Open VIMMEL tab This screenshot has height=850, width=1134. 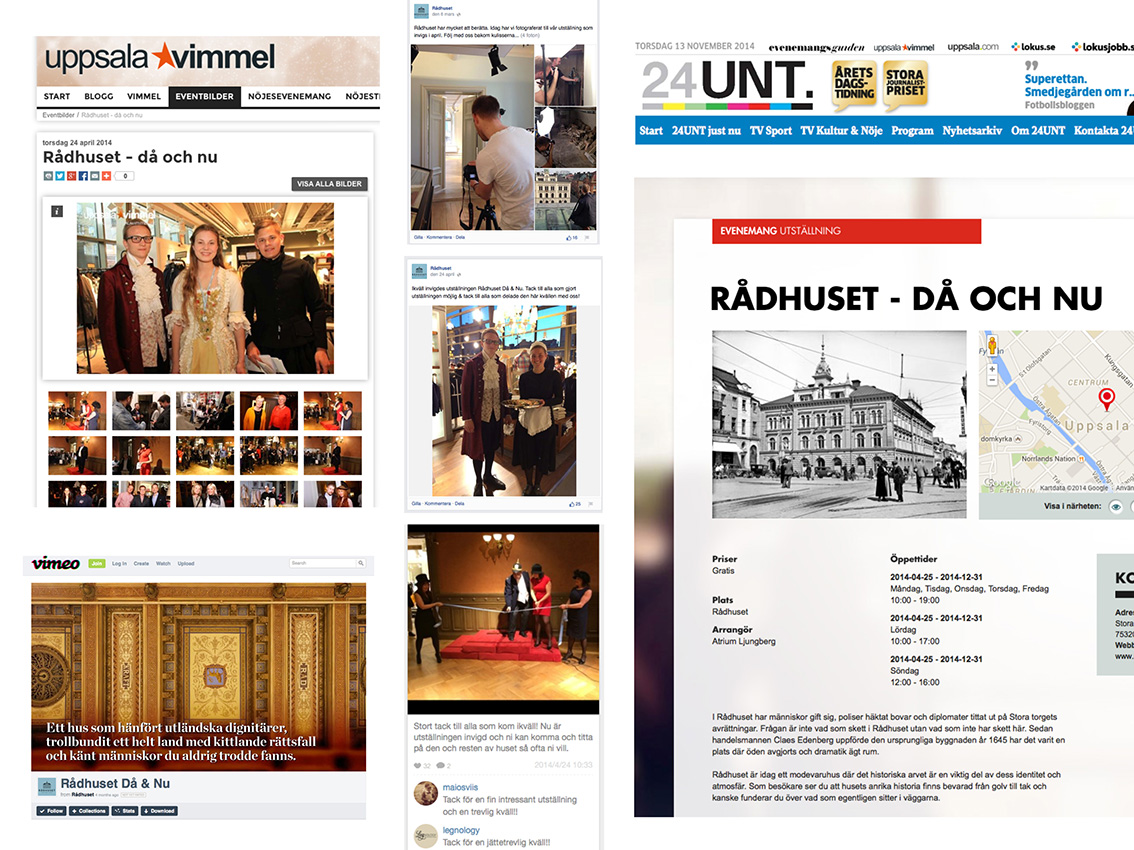[144, 96]
